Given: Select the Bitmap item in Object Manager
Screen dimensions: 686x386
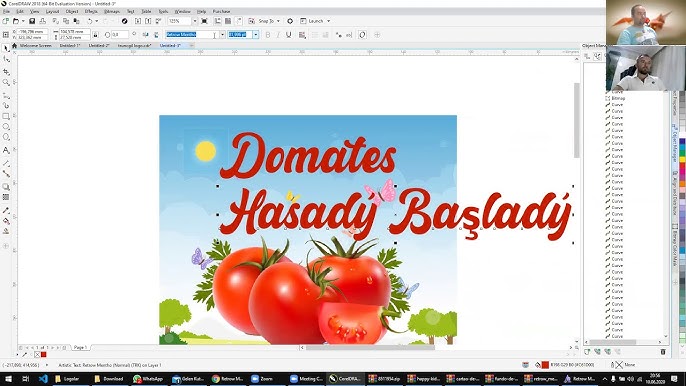Looking at the screenshot, I should click(618, 98).
